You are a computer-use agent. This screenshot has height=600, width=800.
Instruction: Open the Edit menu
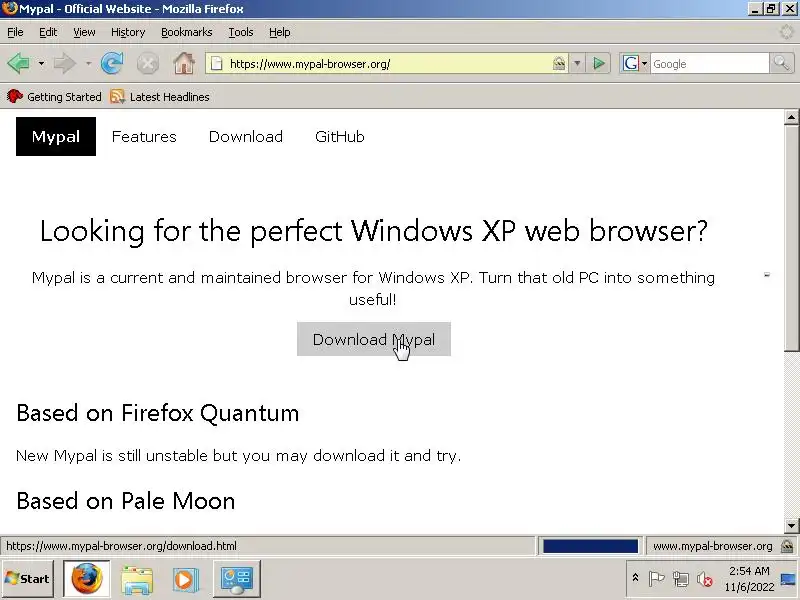48,32
